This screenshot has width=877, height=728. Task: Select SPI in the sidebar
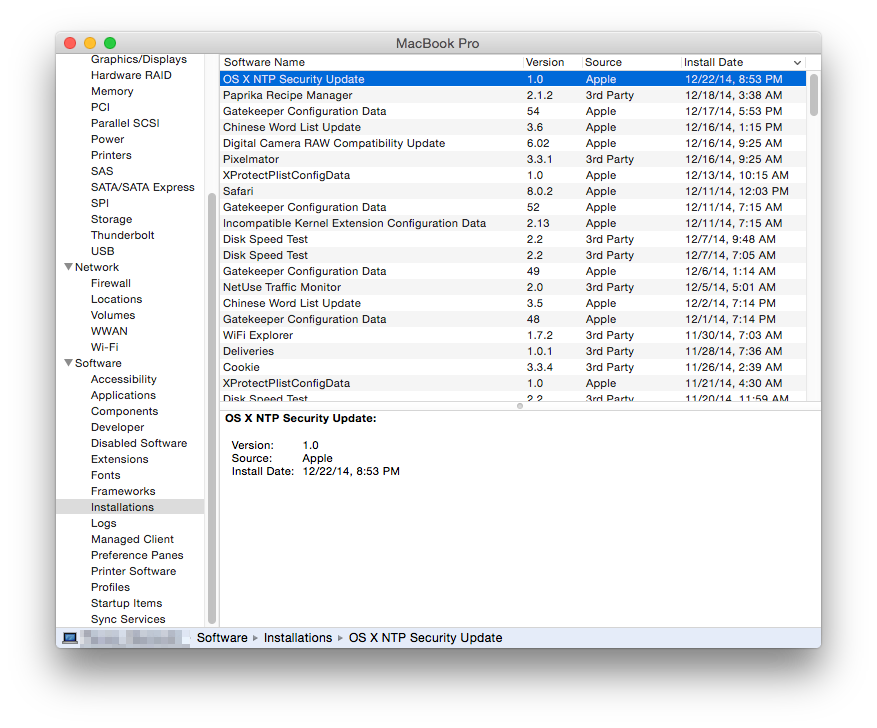[x=100, y=204]
